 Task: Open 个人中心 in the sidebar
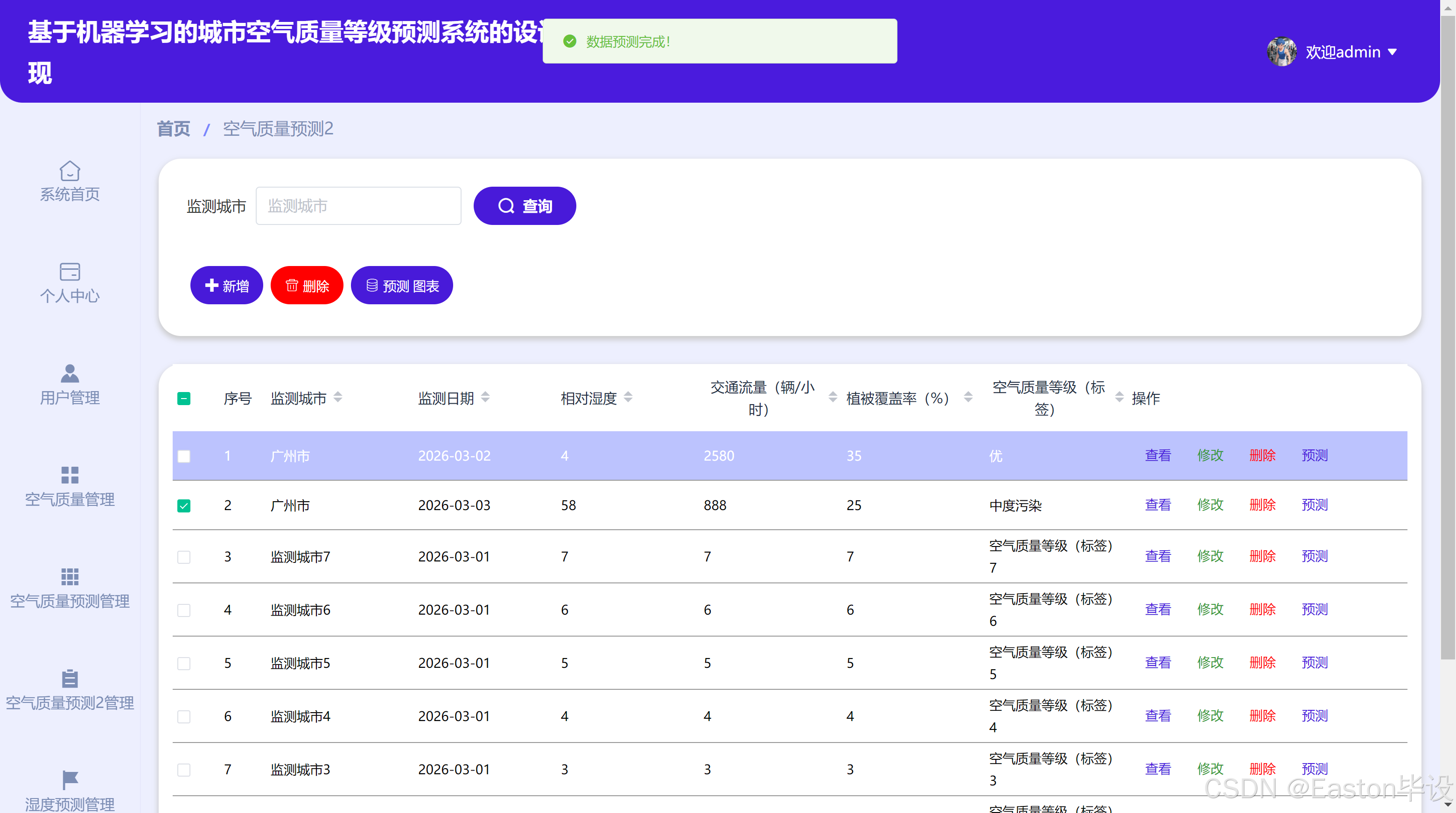[70, 296]
